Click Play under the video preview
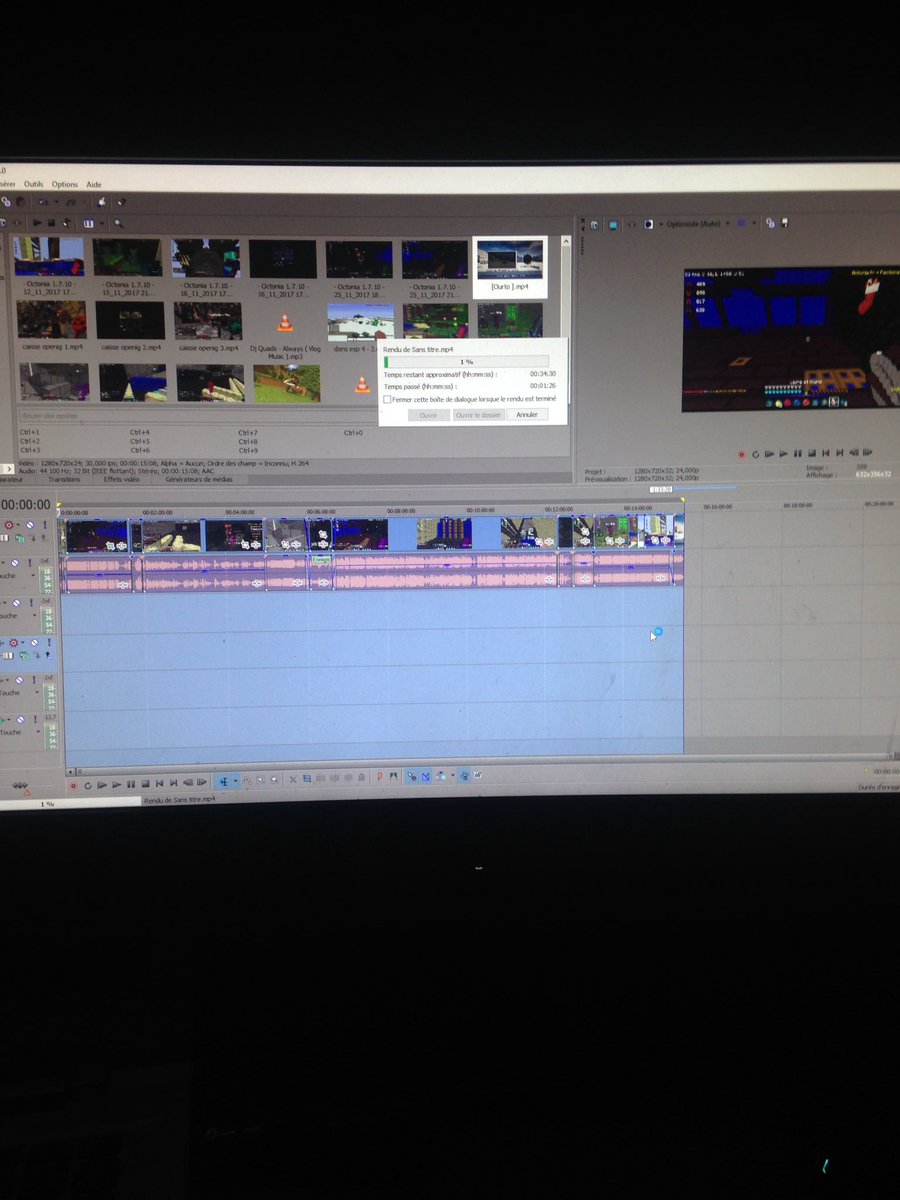Screen dimensions: 900x1200 pos(783,454)
